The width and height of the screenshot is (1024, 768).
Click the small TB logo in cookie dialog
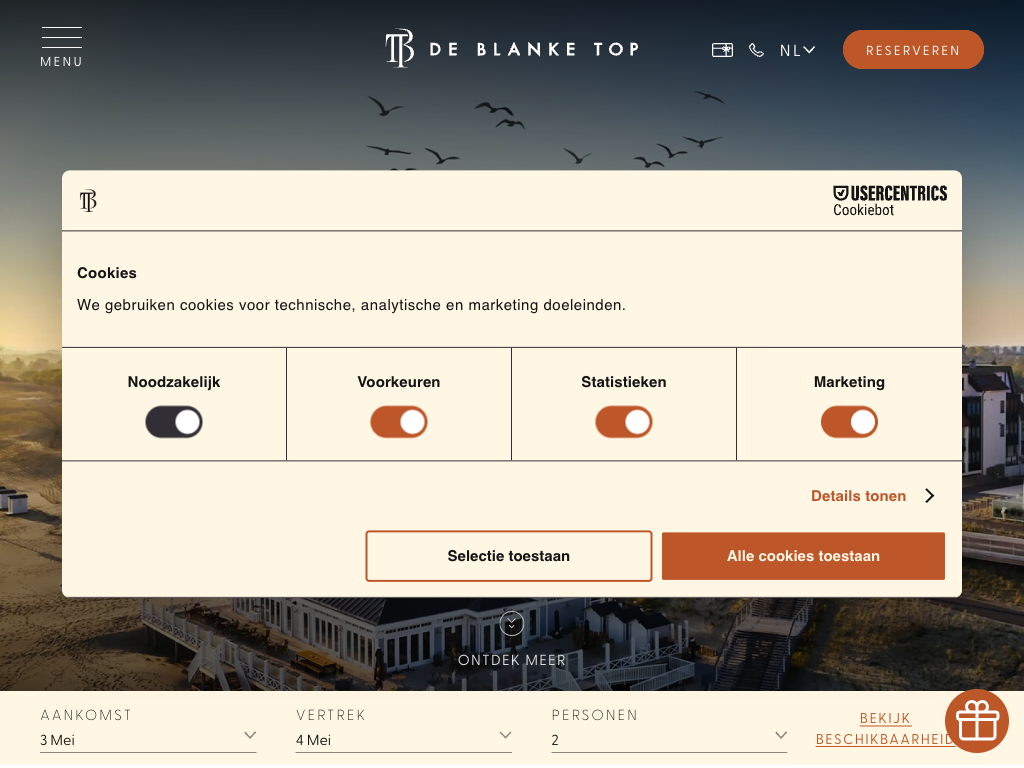[x=88, y=201]
